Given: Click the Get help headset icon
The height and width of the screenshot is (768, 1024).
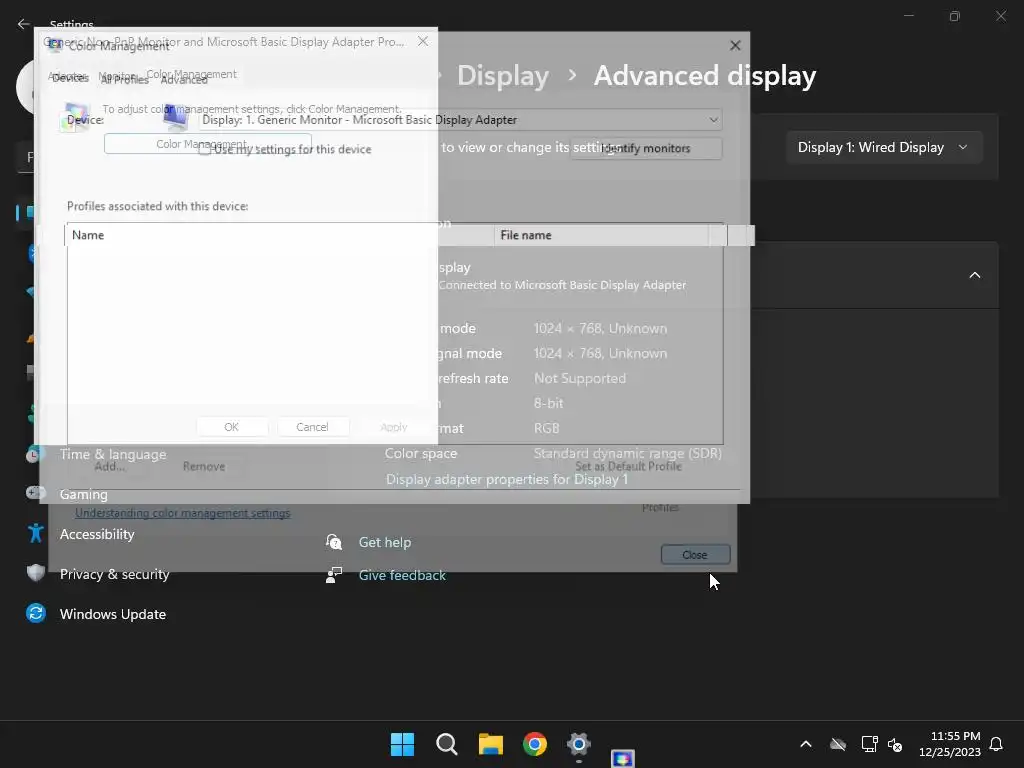Looking at the screenshot, I should click(x=334, y=541).
